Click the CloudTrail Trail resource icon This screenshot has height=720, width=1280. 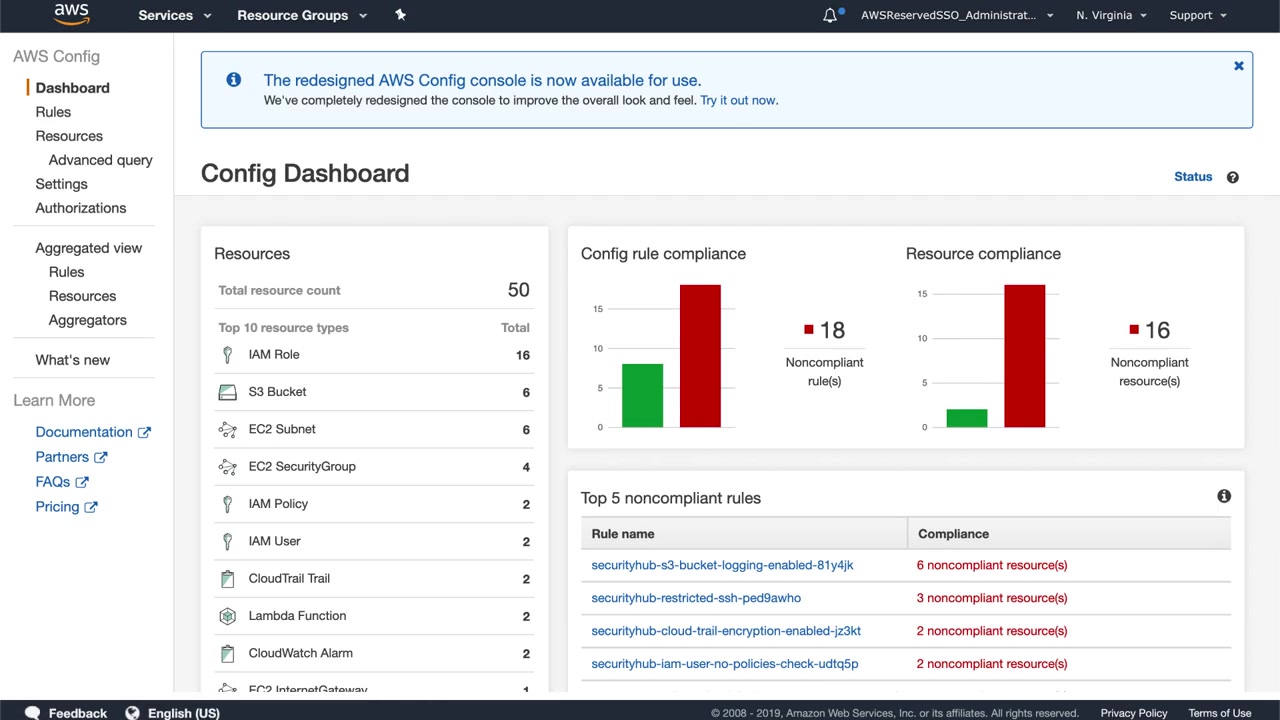(227, 579)
